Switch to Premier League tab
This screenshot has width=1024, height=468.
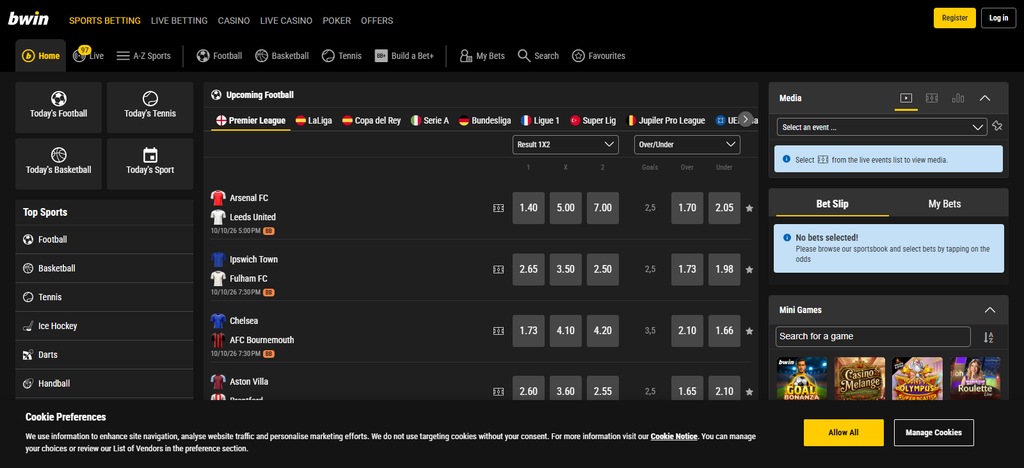tap(251, 120)
